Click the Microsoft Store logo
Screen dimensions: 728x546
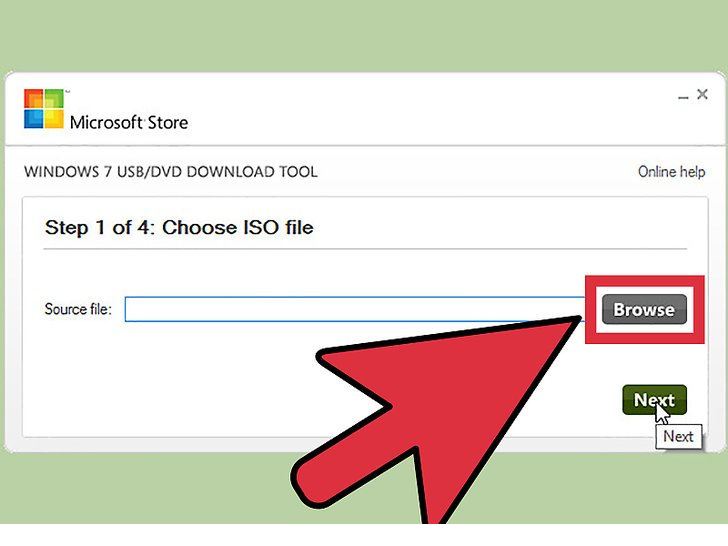coord(44,109)
